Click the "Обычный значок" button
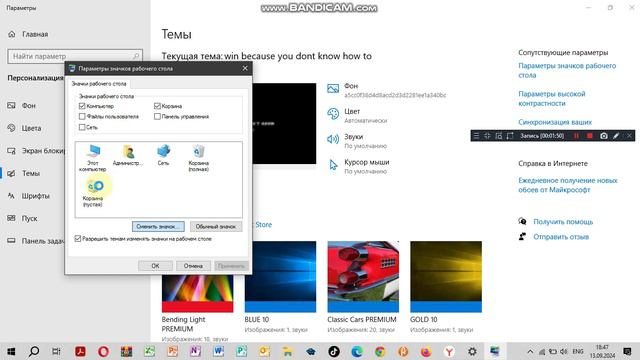This screenshot has height=360, width=640. [x=216, y=227]
